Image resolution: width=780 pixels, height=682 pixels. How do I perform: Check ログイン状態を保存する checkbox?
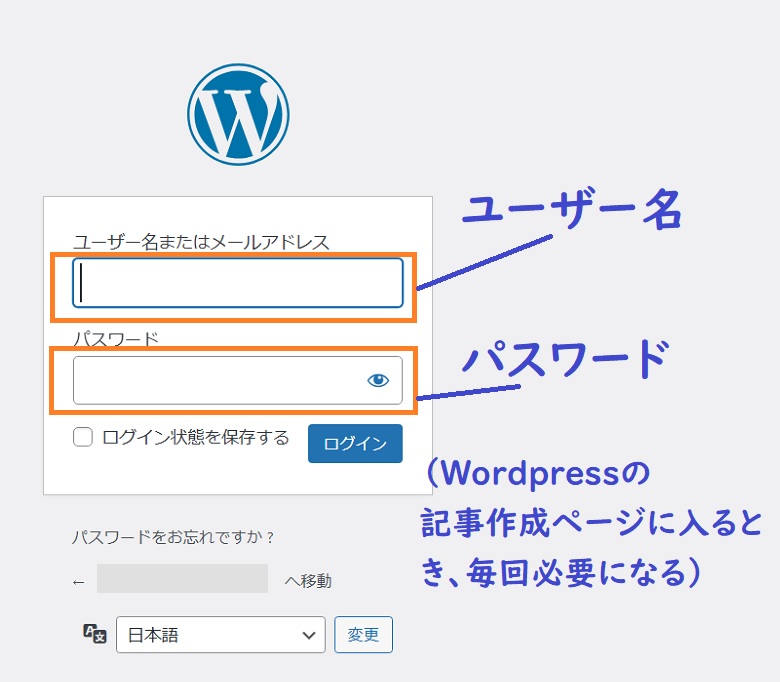(x=83, y=437)
